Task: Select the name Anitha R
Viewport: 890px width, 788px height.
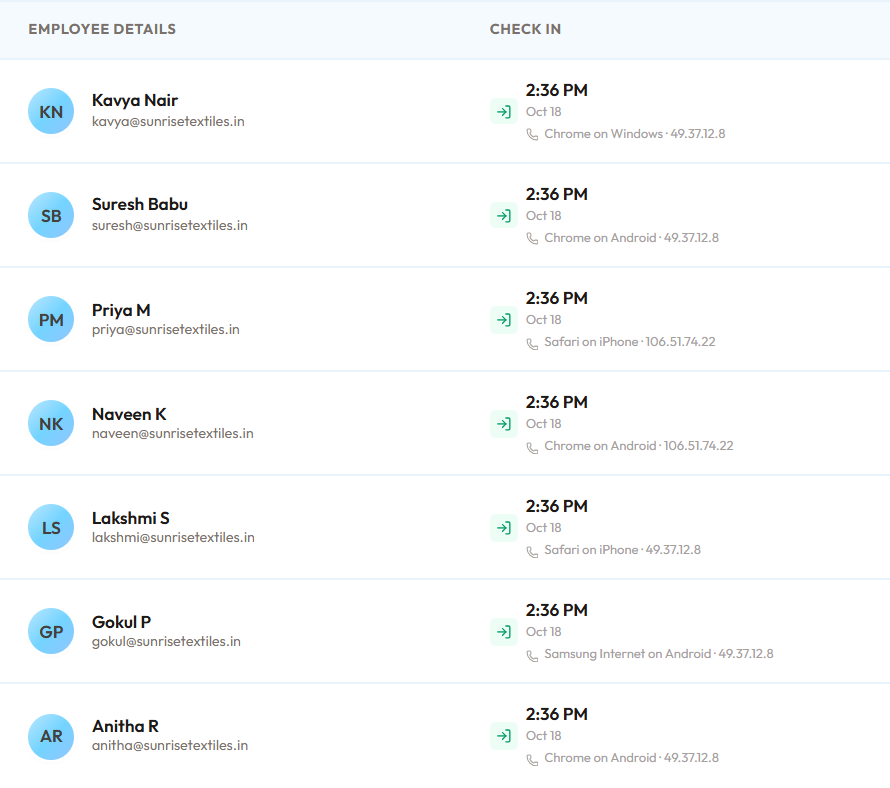Action: point(125,726)
